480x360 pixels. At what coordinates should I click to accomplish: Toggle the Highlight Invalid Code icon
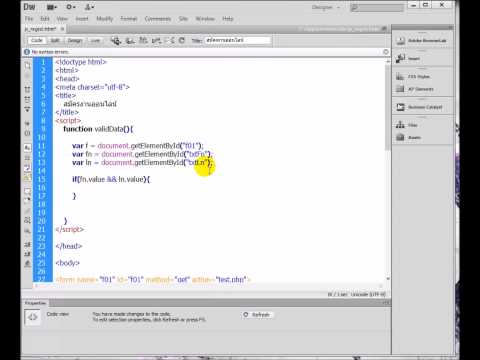[27, 158]
